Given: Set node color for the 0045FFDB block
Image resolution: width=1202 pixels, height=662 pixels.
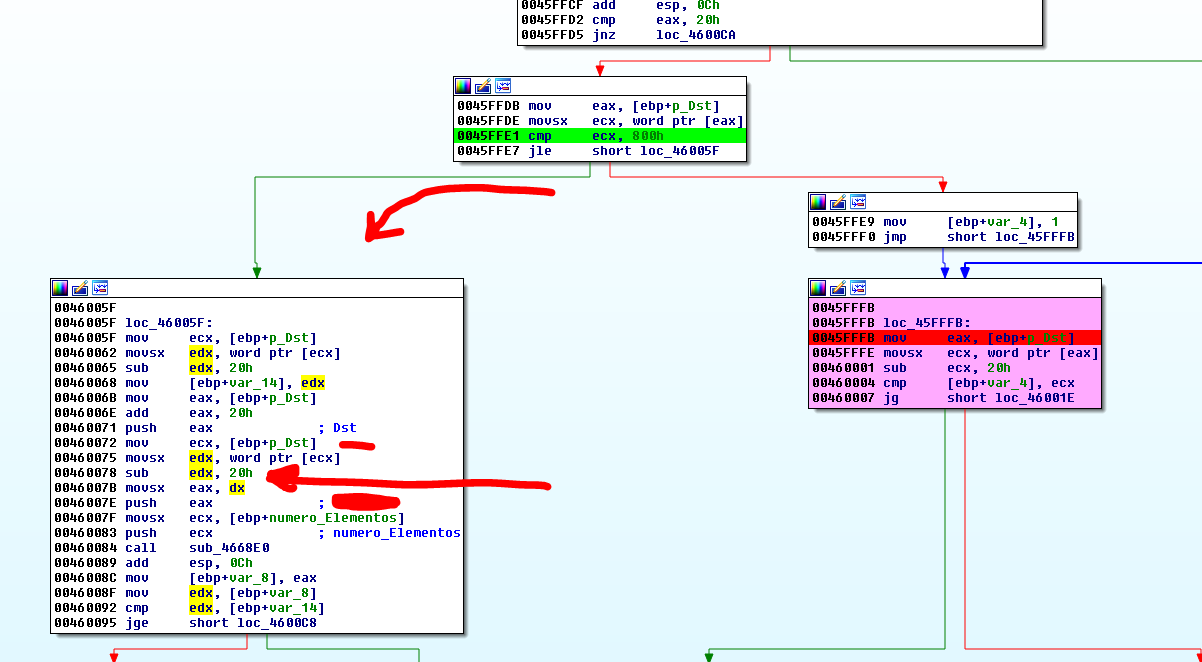Looking at the screenshot, I should (462, 86).
